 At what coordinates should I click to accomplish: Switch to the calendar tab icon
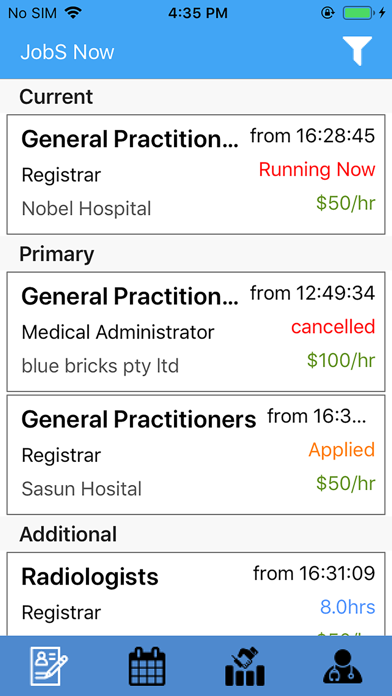tap(147, 666)
